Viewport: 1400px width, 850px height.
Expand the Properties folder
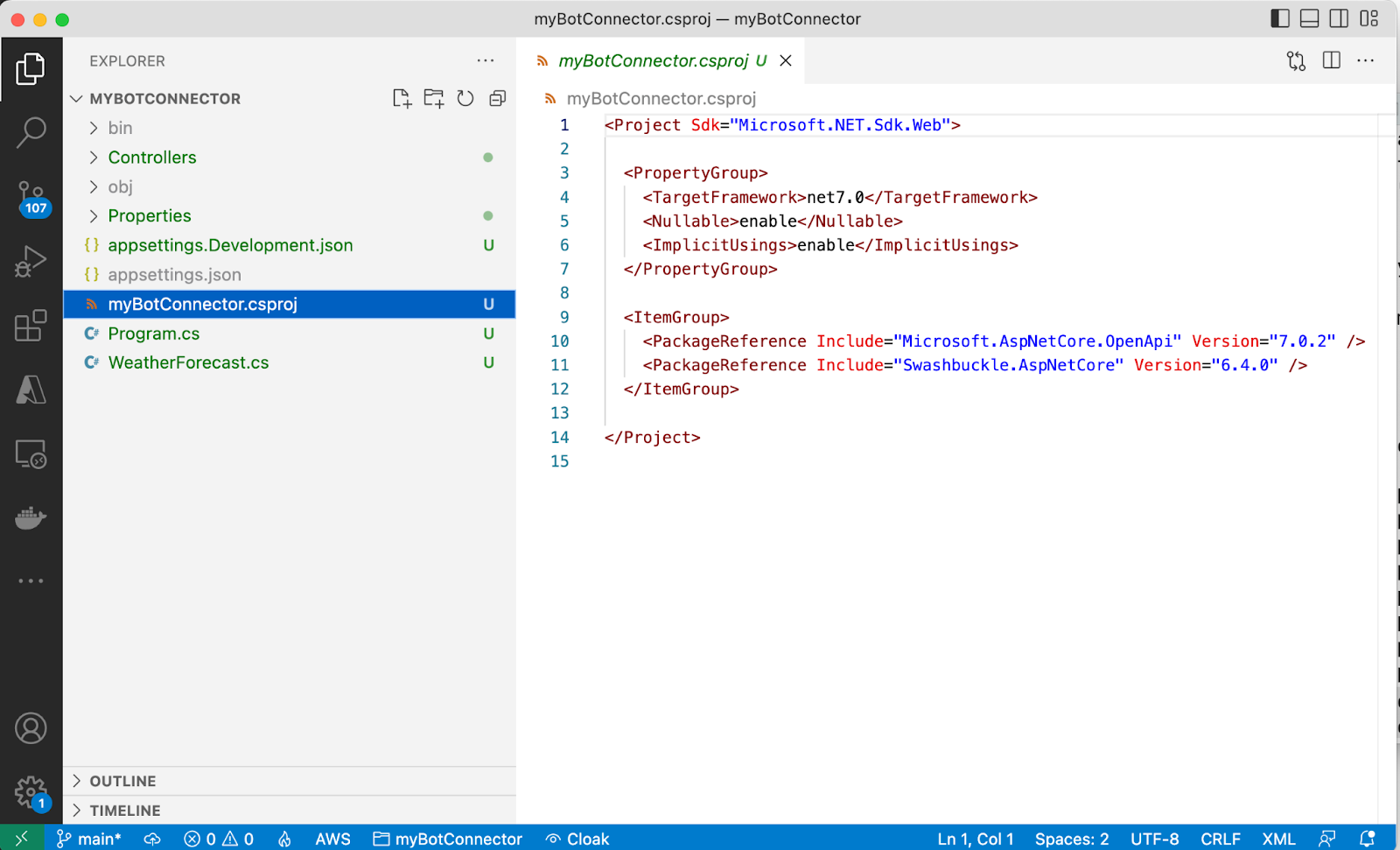tap(290, 216)
